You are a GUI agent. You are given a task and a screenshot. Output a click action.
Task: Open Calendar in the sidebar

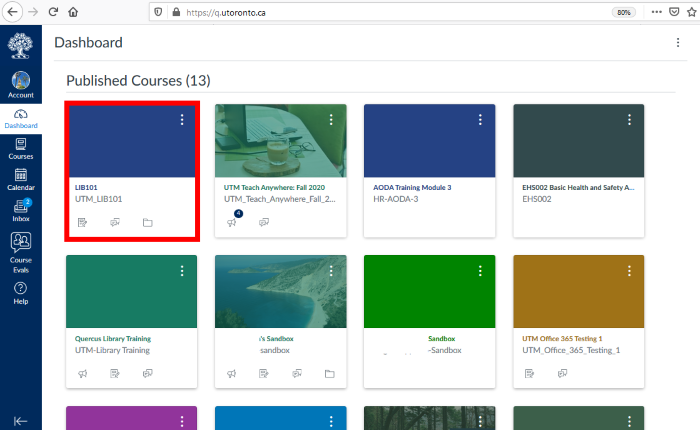[21, 180]
